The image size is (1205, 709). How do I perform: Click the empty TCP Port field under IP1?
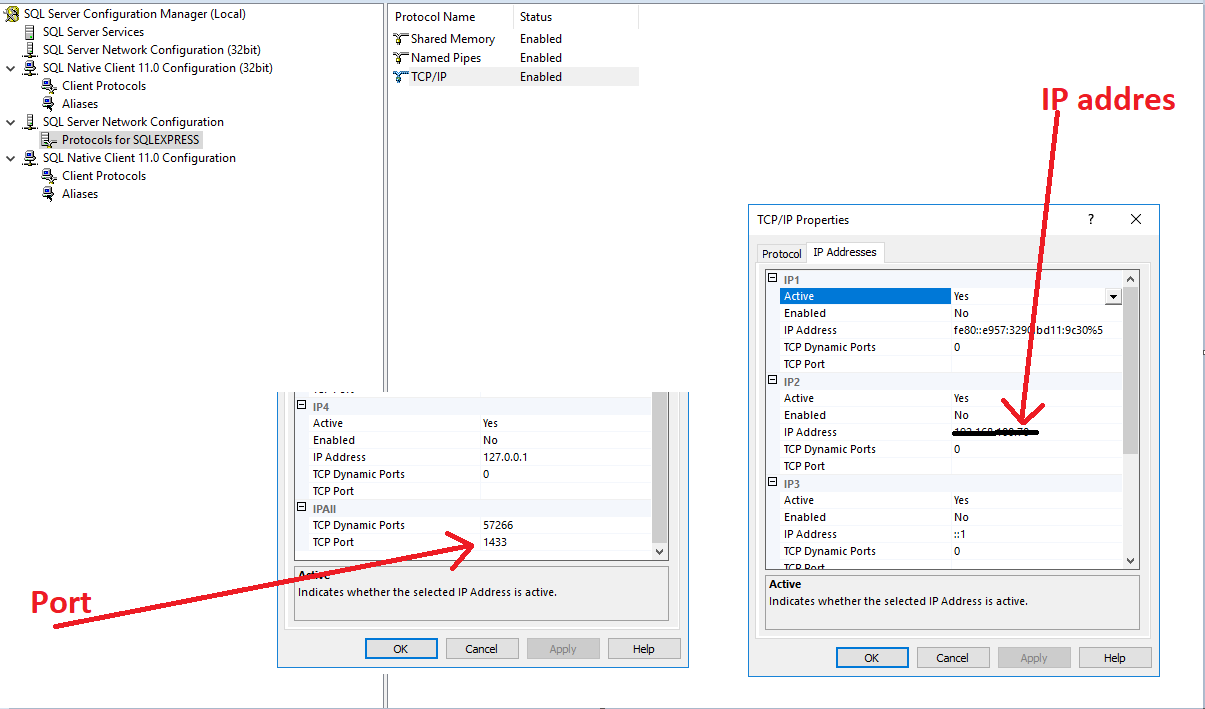(1037, 364)
